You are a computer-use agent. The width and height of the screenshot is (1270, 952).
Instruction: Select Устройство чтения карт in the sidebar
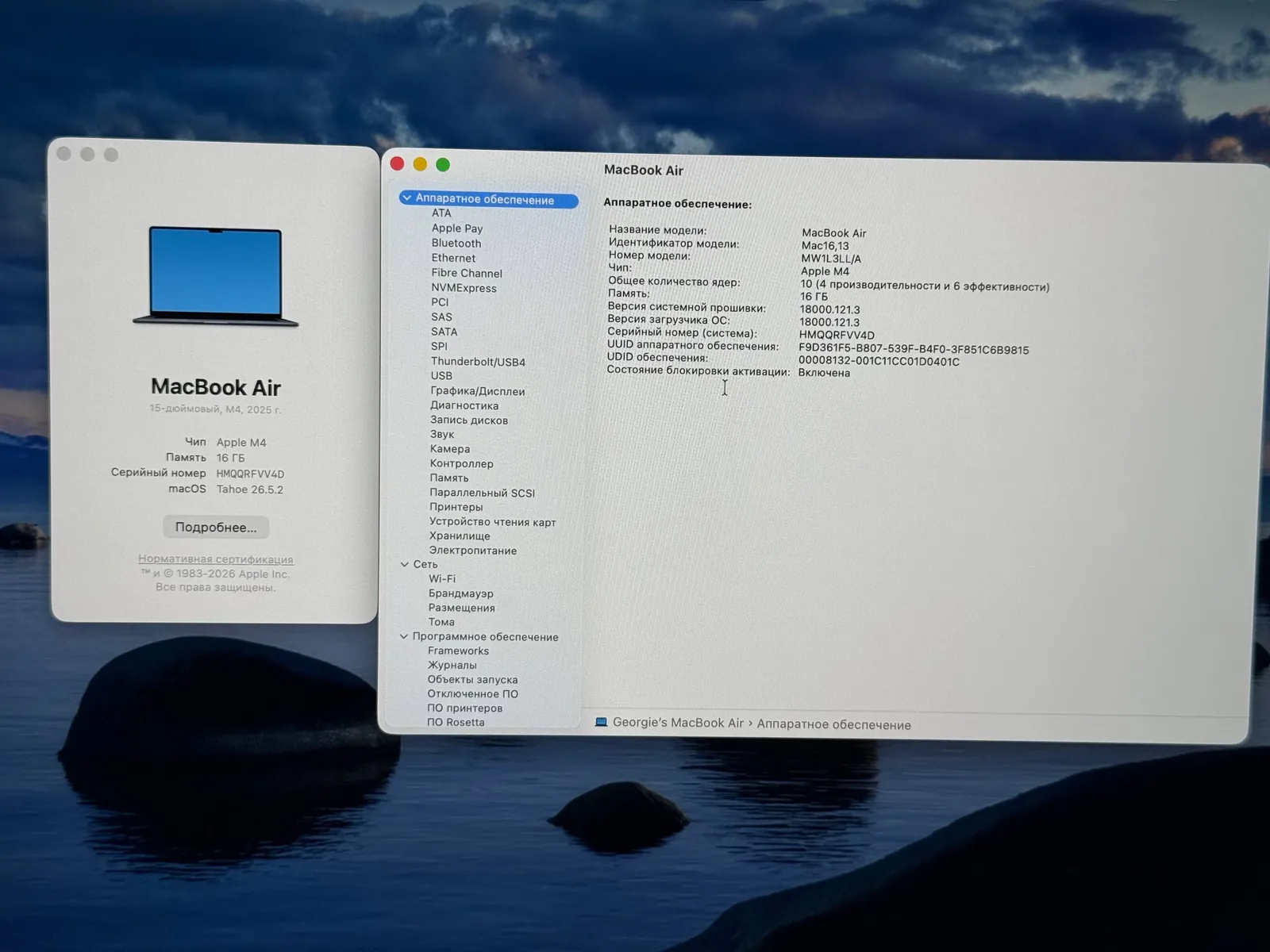493,522
